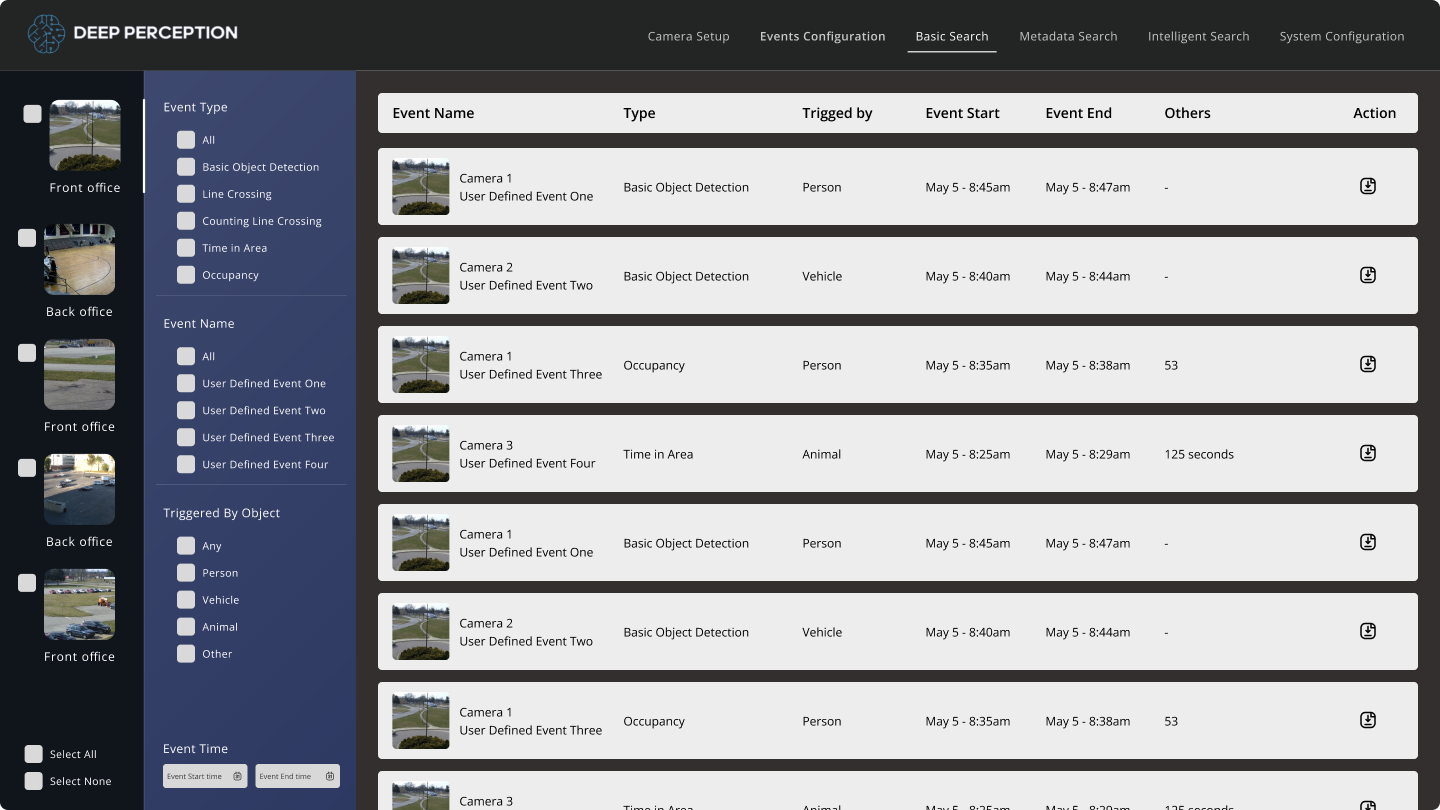Click Select All for cameras
The image size is (1440, 810).
coord(34,754)
